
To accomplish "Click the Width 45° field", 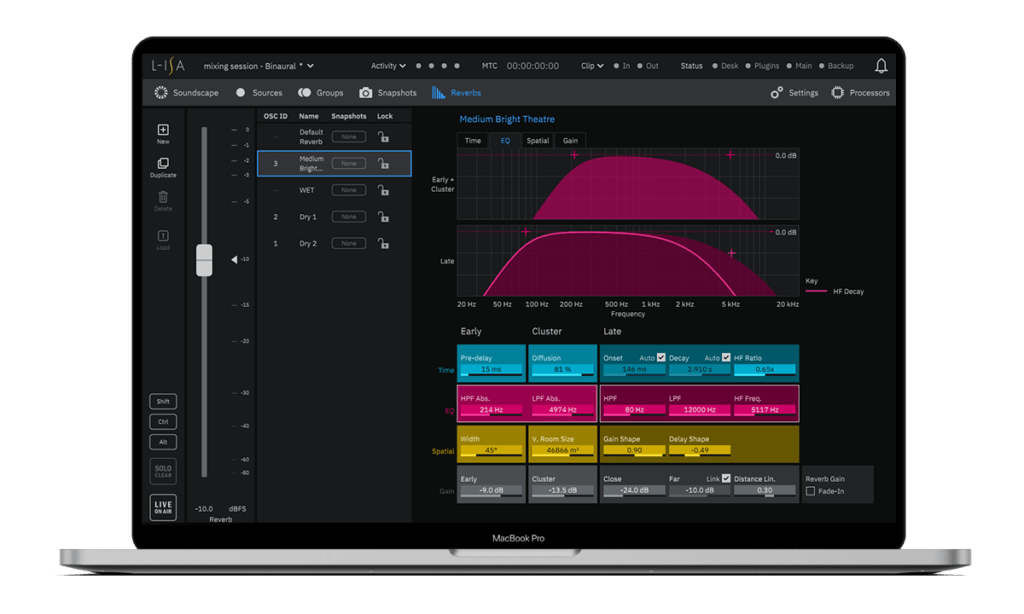I will pos(491,451).
